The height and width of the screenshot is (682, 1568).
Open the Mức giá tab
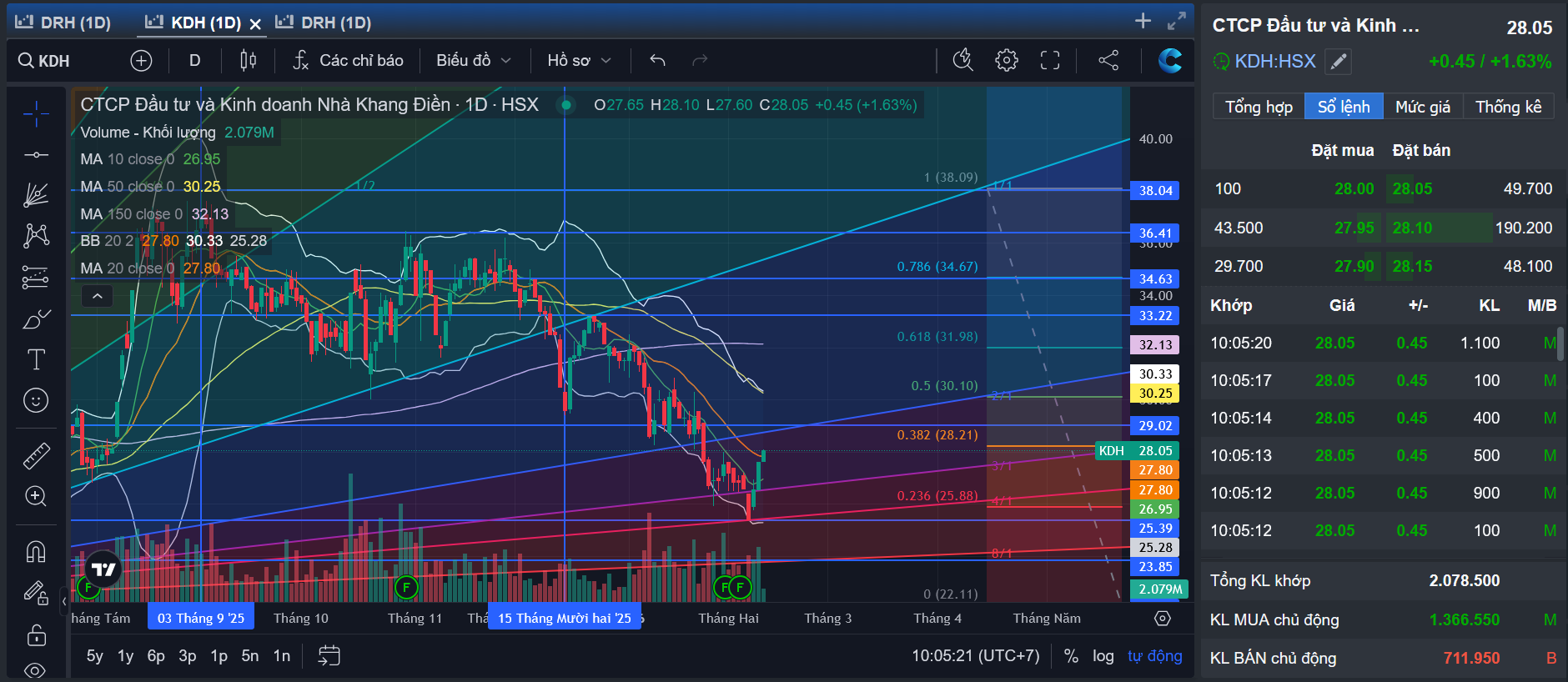pos(1423,107)
